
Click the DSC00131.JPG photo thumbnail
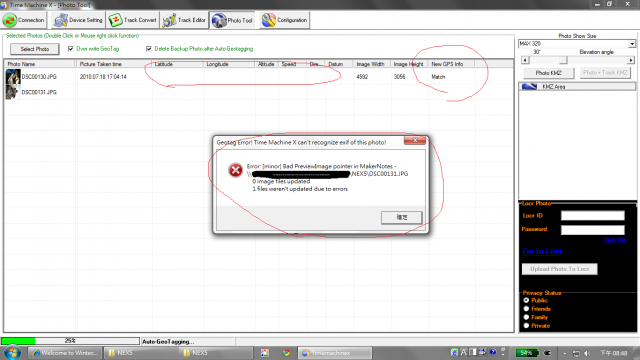coord(12,92)
